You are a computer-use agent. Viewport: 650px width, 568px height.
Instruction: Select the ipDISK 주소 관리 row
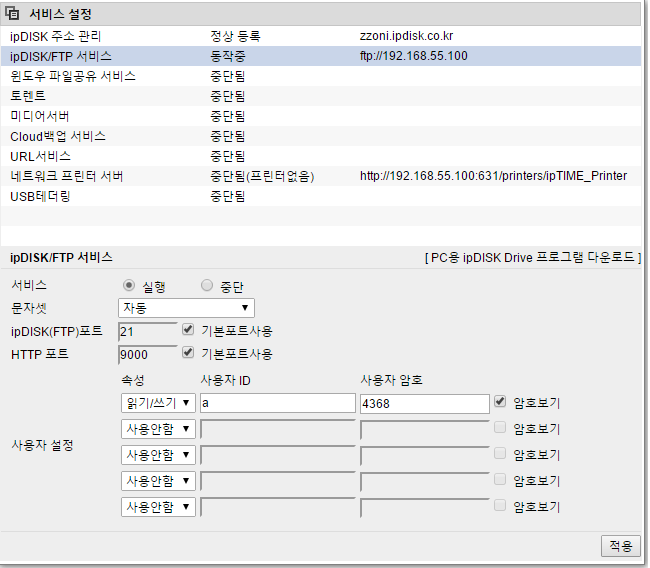point(321,36)
